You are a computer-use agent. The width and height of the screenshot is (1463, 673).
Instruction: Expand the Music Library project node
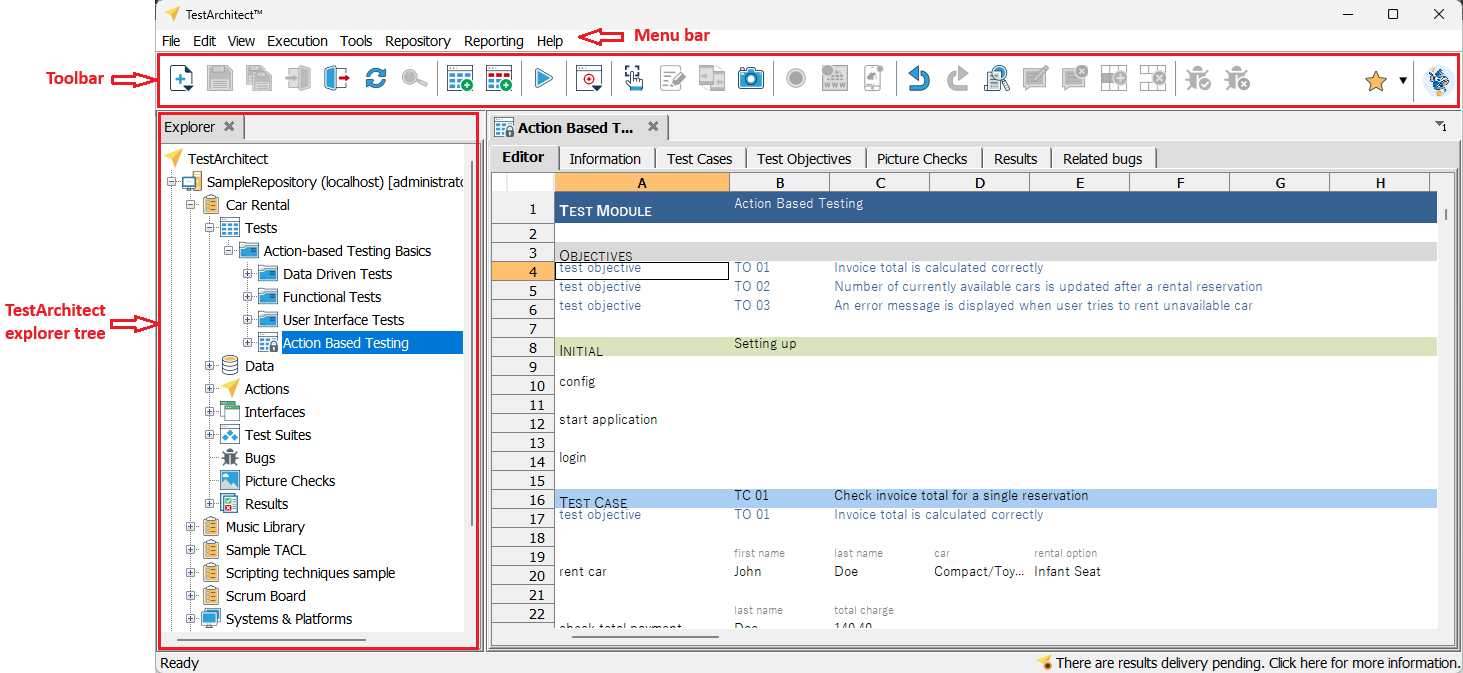[191, 527]
